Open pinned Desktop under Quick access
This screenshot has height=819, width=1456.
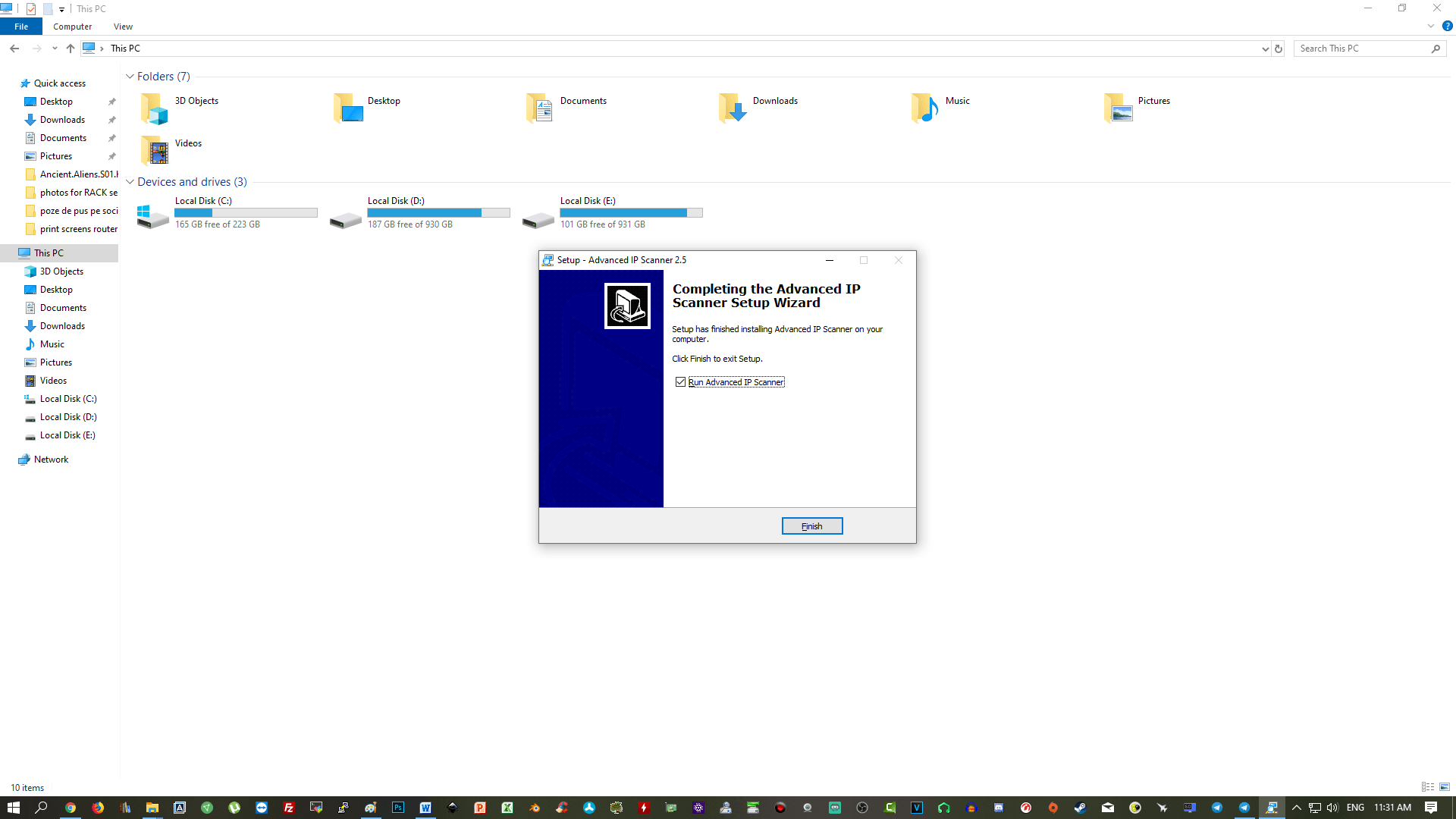pos(57,102)
